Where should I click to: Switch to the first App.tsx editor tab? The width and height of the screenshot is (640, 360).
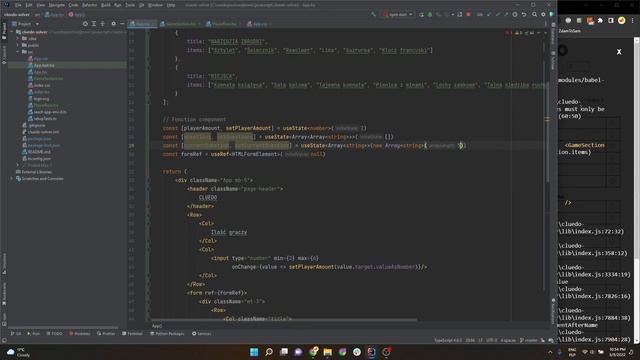pyautogui.click(x=142, y=24)
